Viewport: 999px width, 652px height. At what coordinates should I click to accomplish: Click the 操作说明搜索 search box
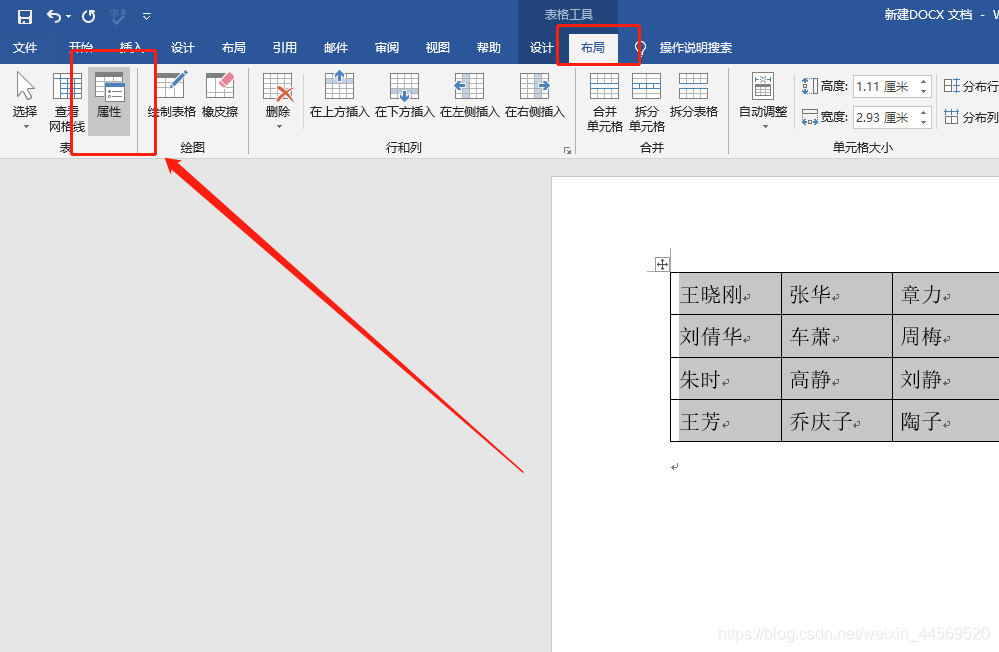click(695, 48)
